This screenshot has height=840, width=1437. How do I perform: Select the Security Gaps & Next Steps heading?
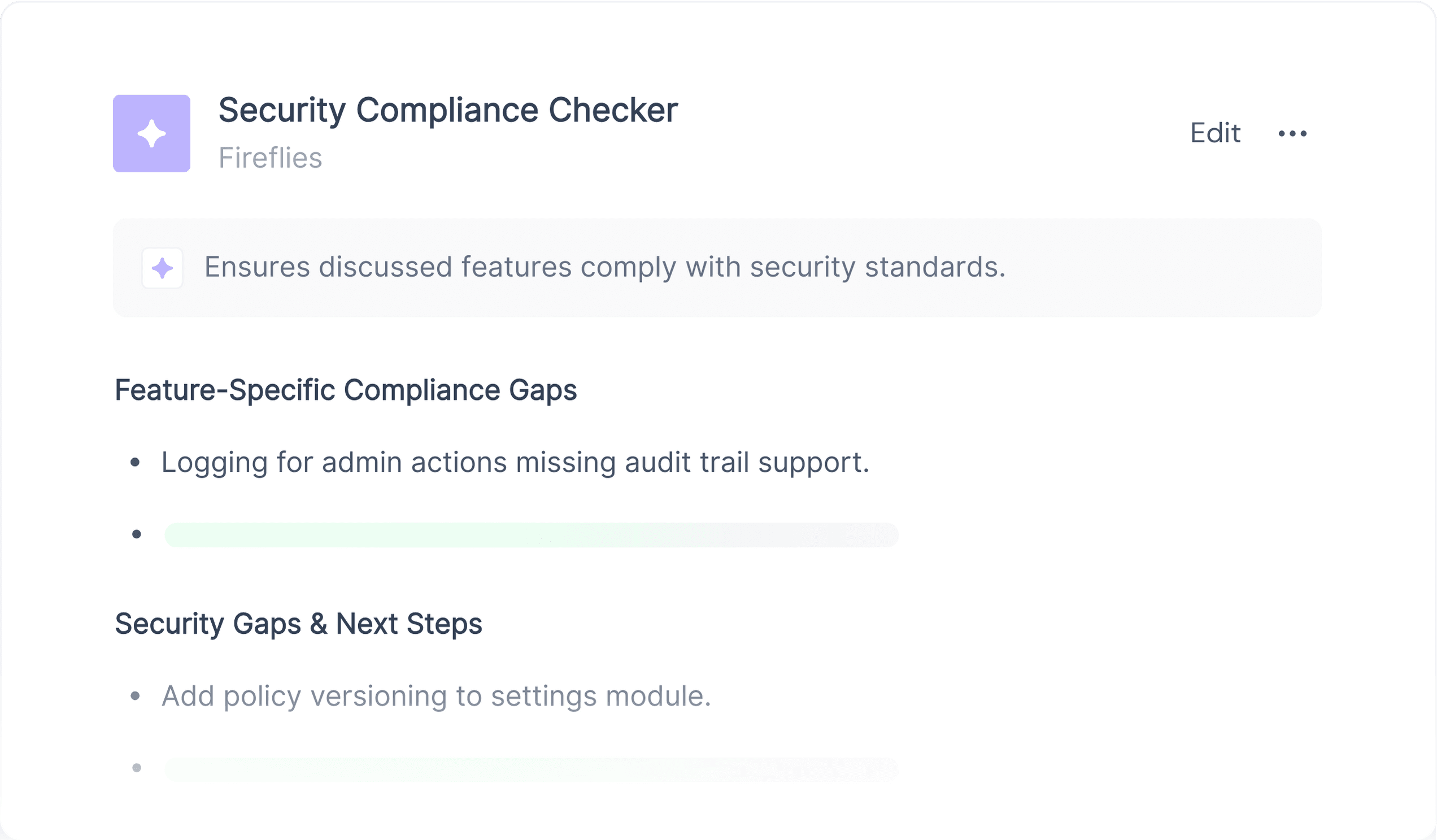298,624
